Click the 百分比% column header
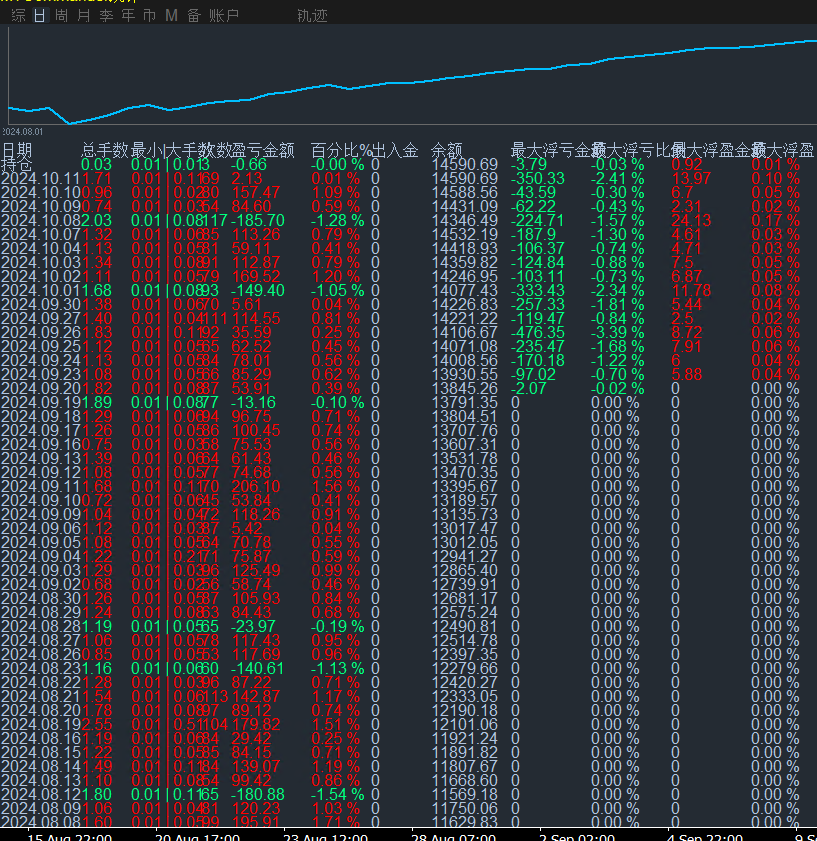The image size is (817, 841). [341, 150]
